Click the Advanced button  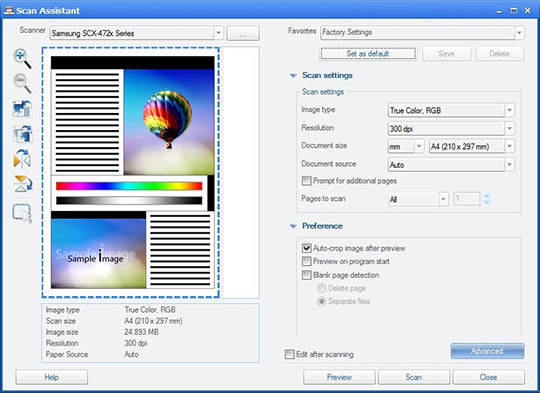click(487, 351)
